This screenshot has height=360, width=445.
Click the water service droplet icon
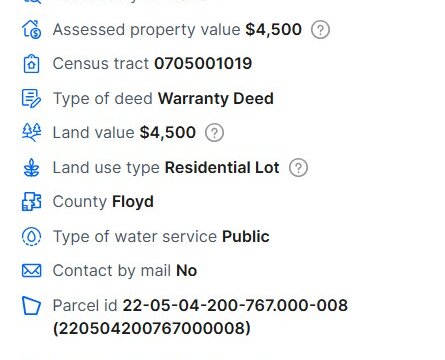pos(32,236)
